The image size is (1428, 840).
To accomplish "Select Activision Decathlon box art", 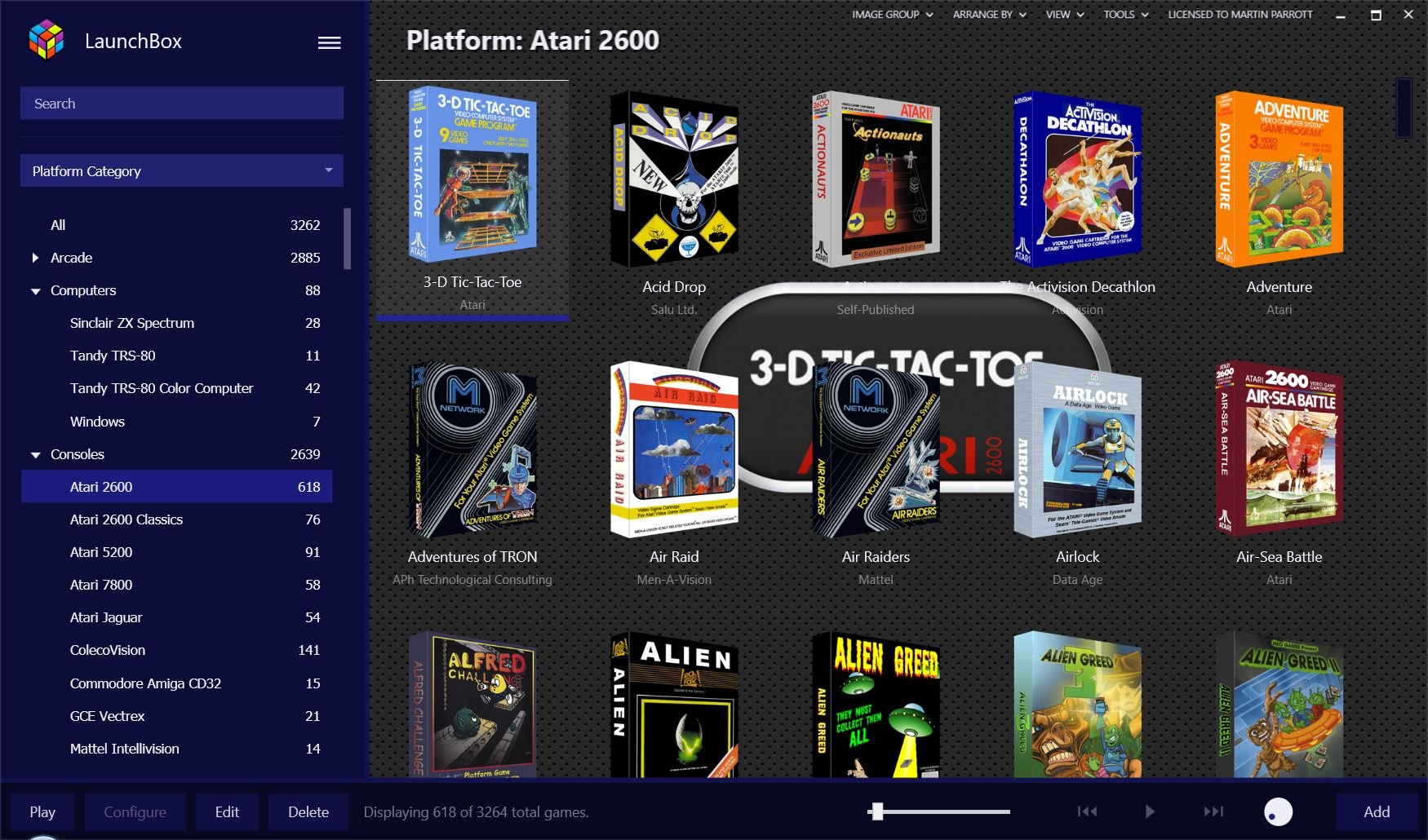I will [1077, 179].
